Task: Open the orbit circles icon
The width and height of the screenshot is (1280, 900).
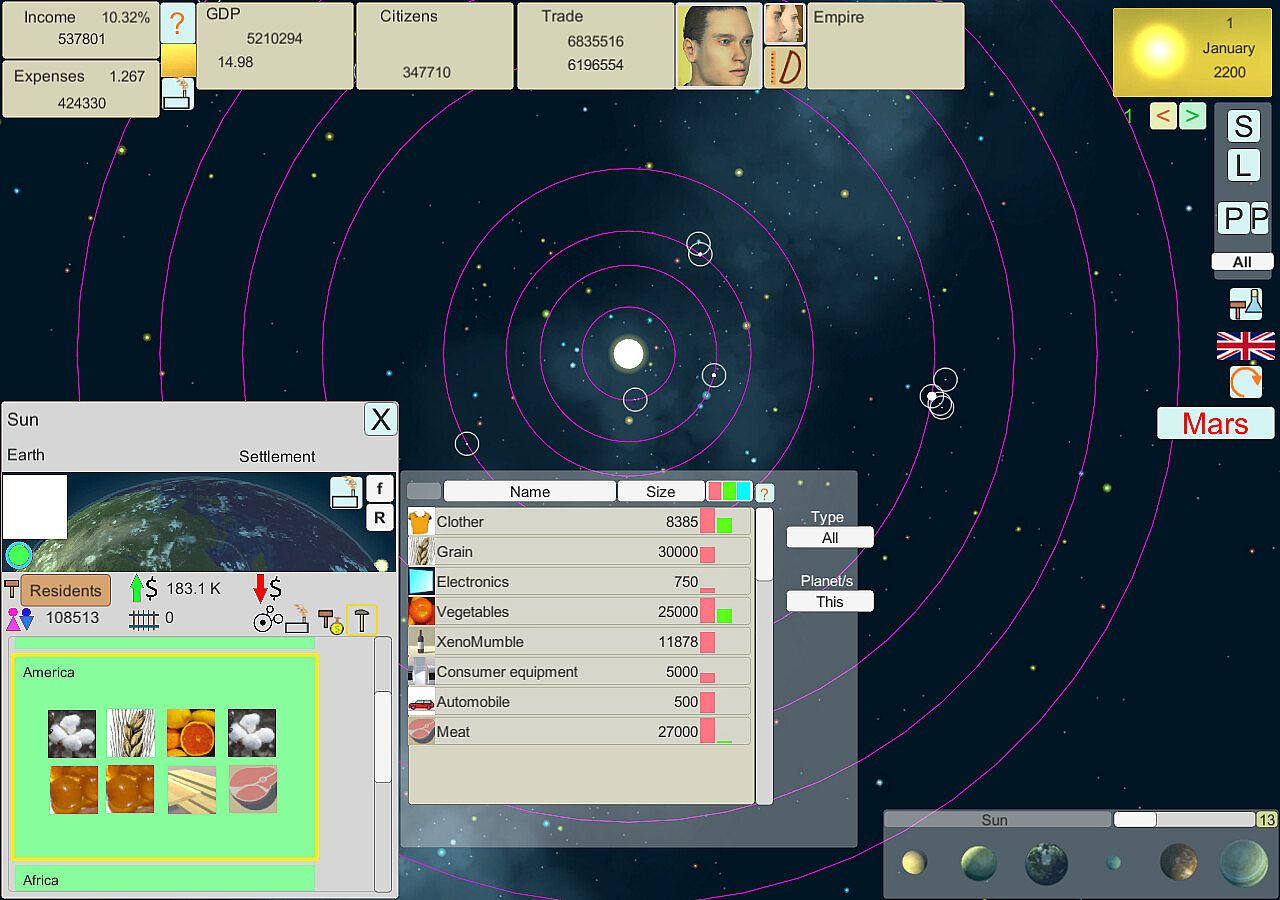Action: click(x=268, y=621)
